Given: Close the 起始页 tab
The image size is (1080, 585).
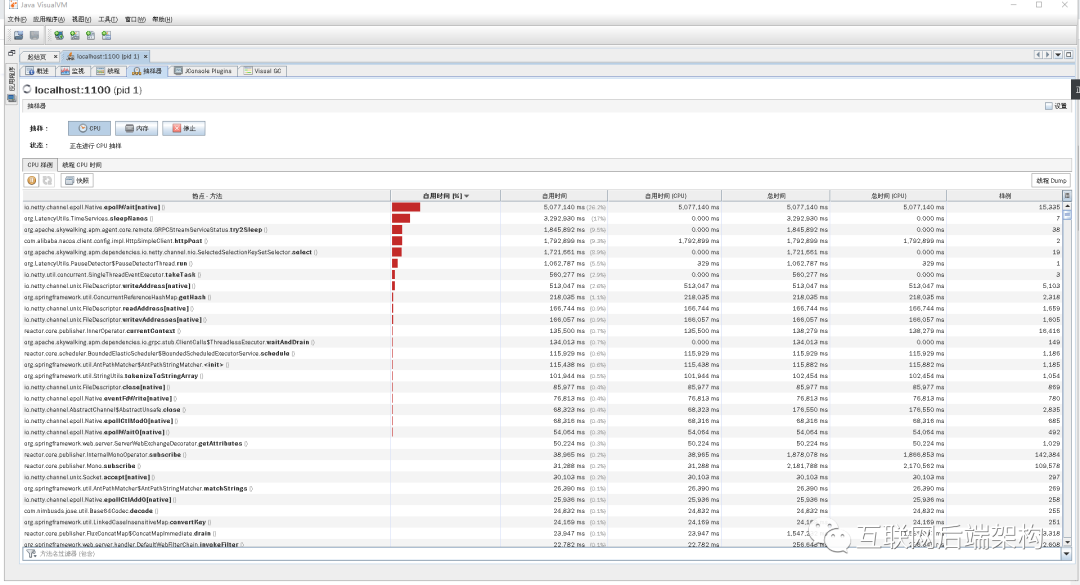Looking at the screenshot, I should (56, 57).
